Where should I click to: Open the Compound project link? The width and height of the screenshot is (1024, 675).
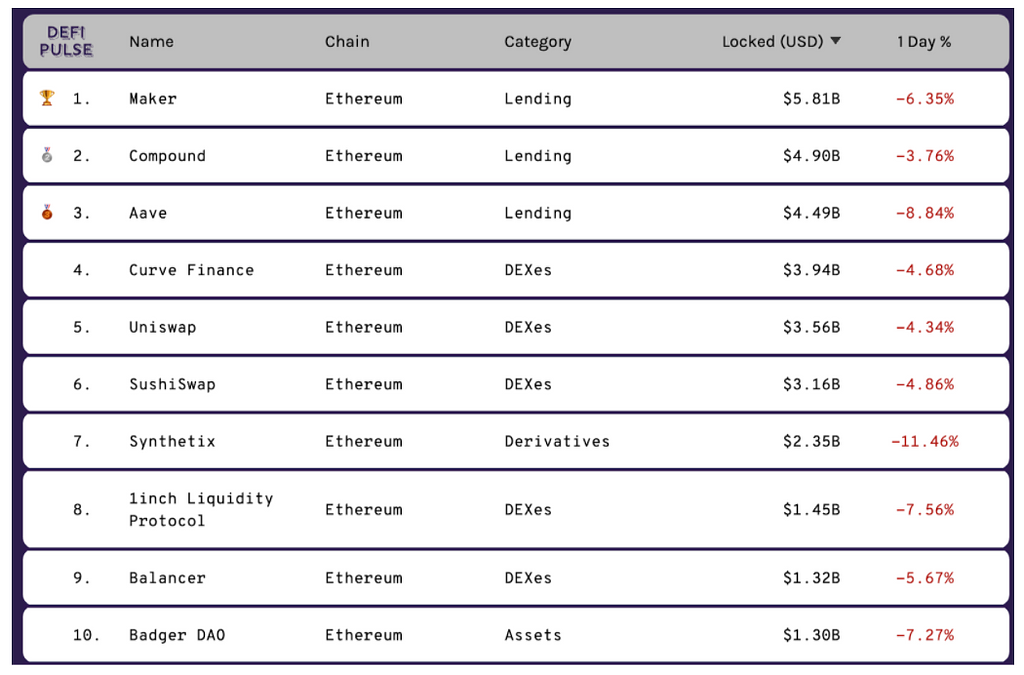[x=167, y=156]
